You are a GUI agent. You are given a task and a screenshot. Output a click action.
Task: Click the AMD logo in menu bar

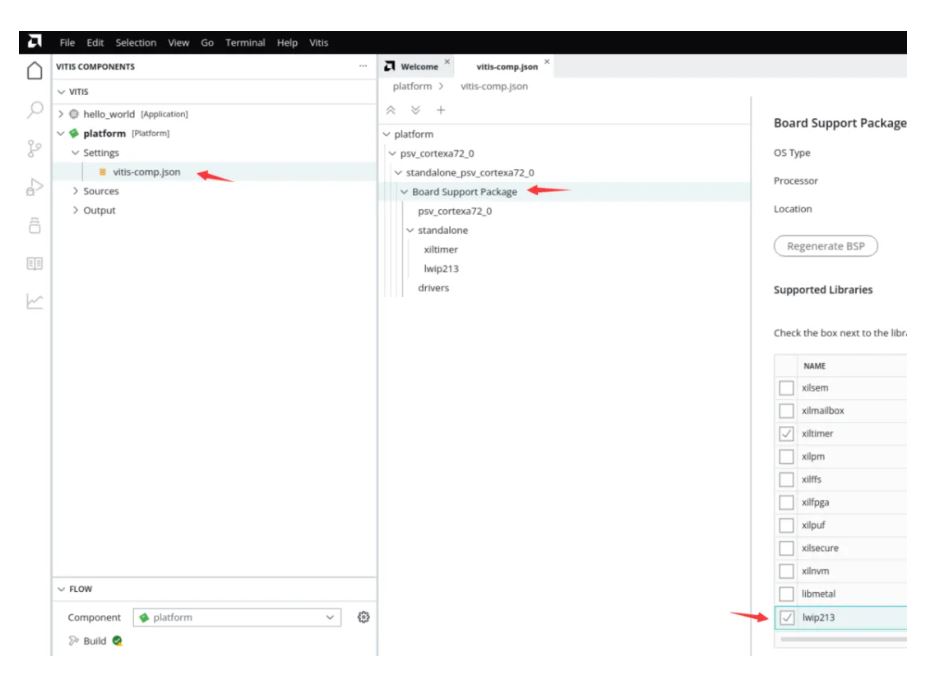[35, 42]
